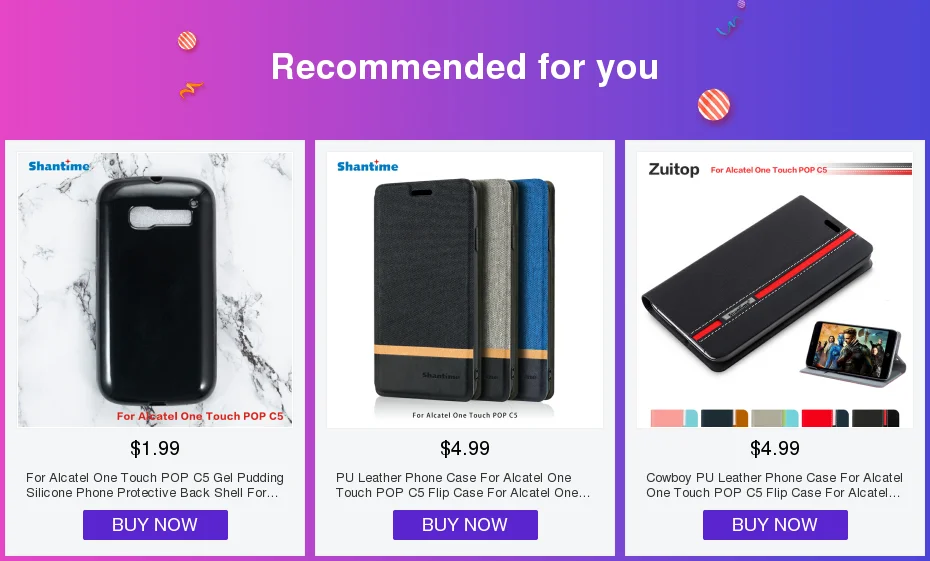Click BUY NOW for the $1.99 silicone case

pos(155,525)
